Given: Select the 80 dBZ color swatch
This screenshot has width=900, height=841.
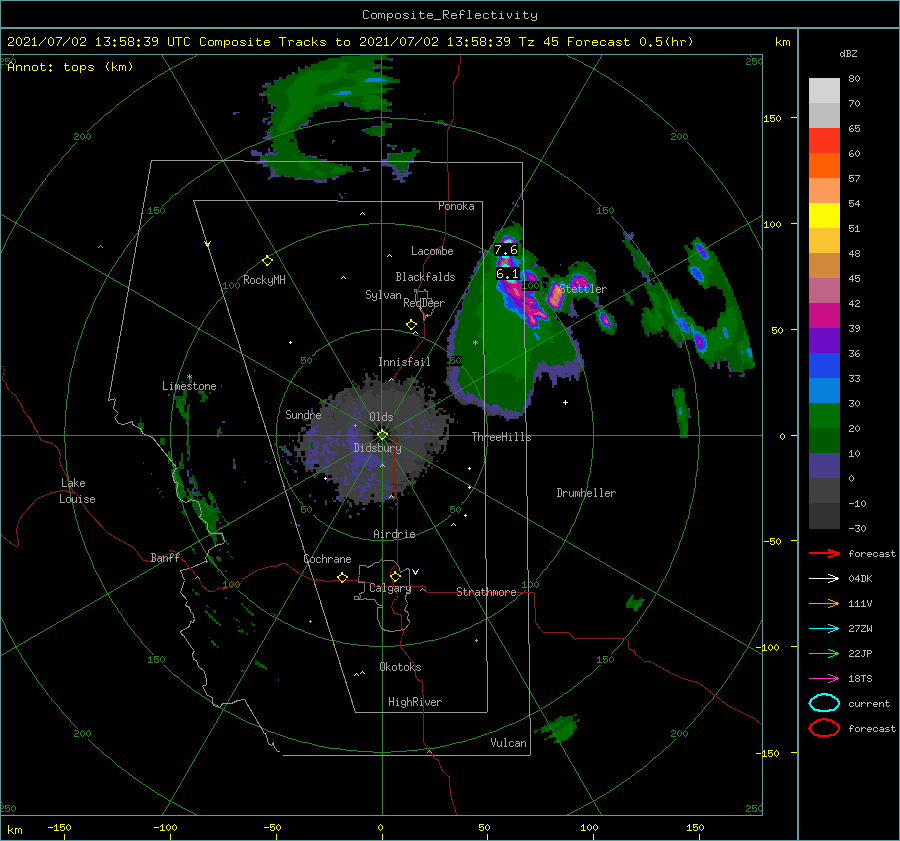Looking at the screenshot, I should pos(824,91).
